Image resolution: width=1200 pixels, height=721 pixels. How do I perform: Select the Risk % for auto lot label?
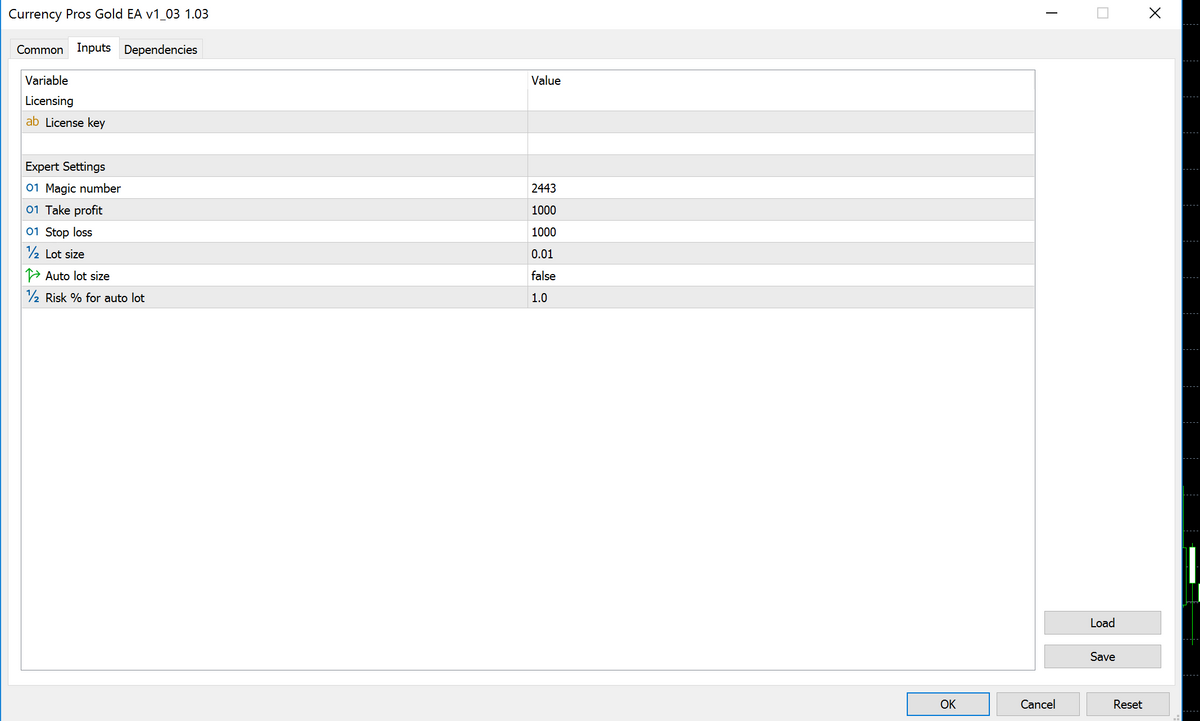95,298
